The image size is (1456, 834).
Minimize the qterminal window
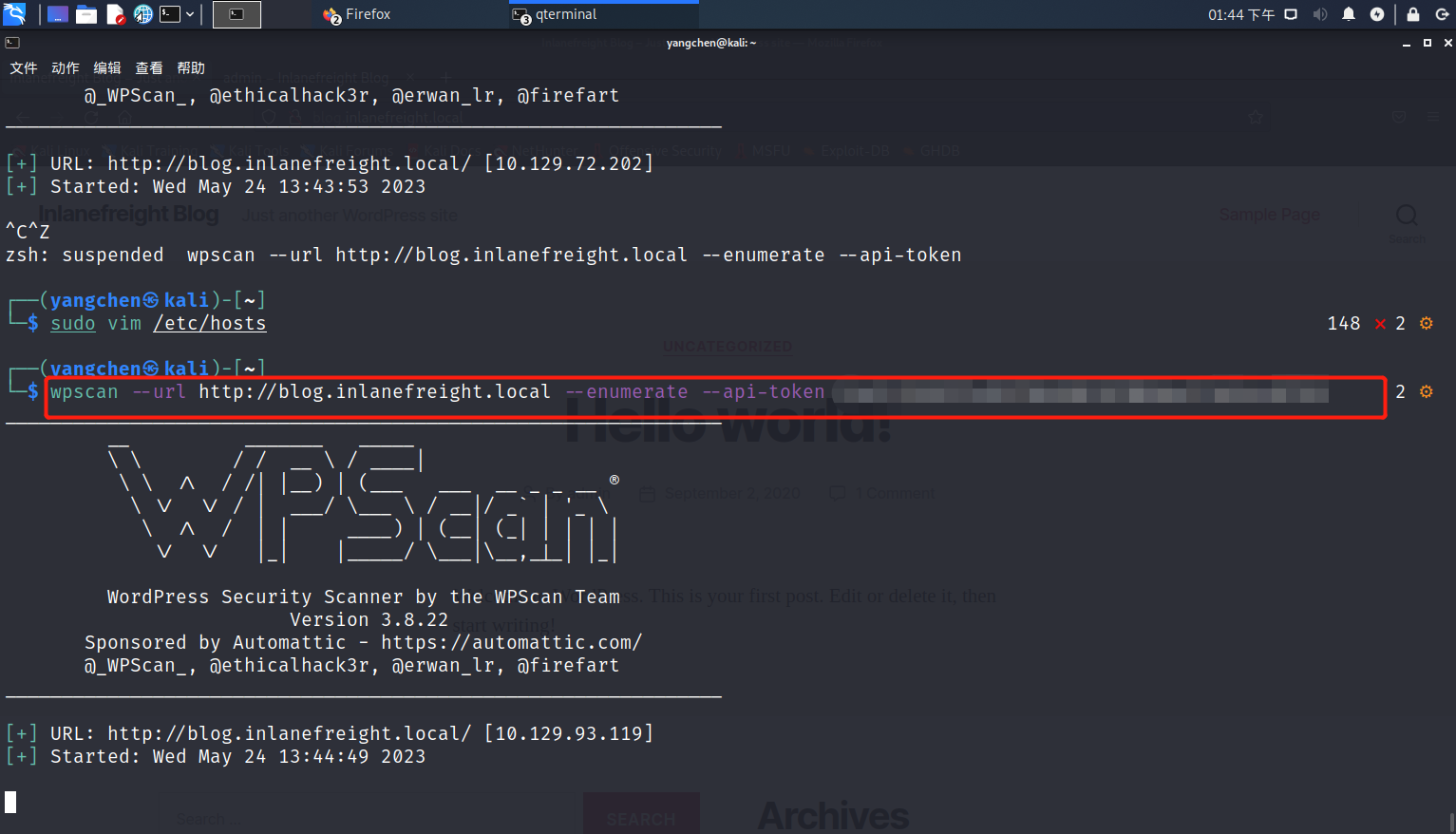(x=1407, y=43)
